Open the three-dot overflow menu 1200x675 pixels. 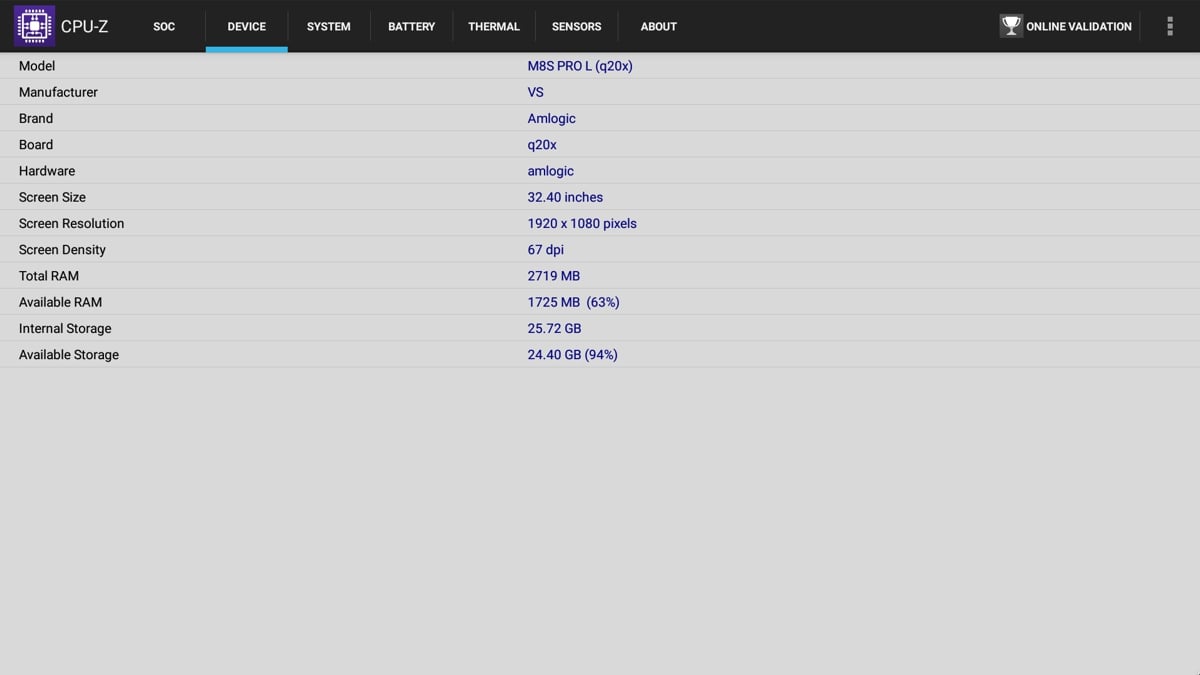coord(1169,25)
